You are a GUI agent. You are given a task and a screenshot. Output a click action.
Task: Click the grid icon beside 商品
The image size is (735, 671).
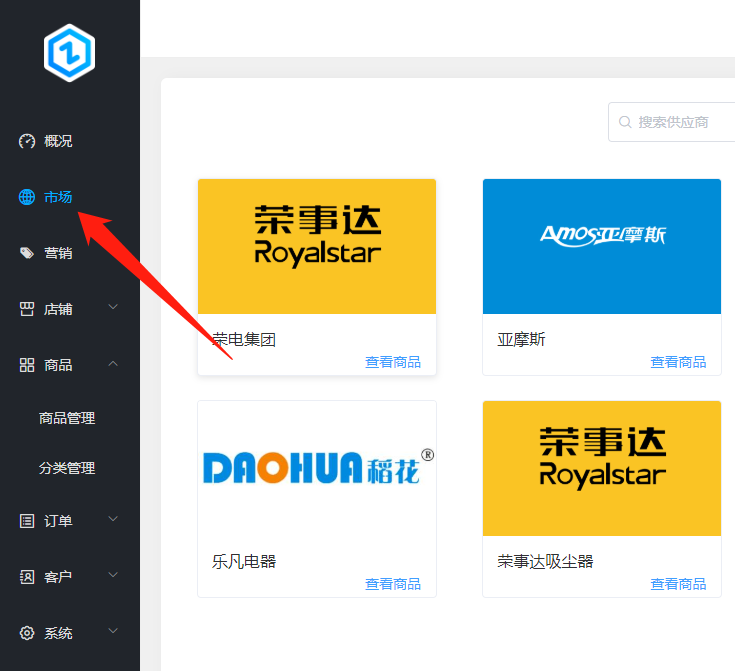27,365
